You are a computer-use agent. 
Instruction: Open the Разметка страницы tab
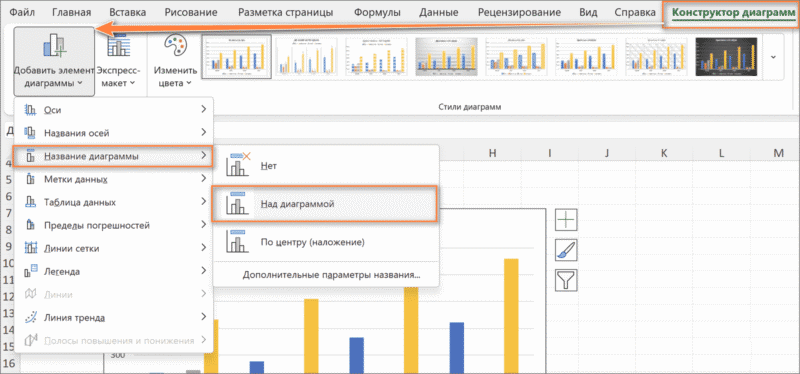286,12
